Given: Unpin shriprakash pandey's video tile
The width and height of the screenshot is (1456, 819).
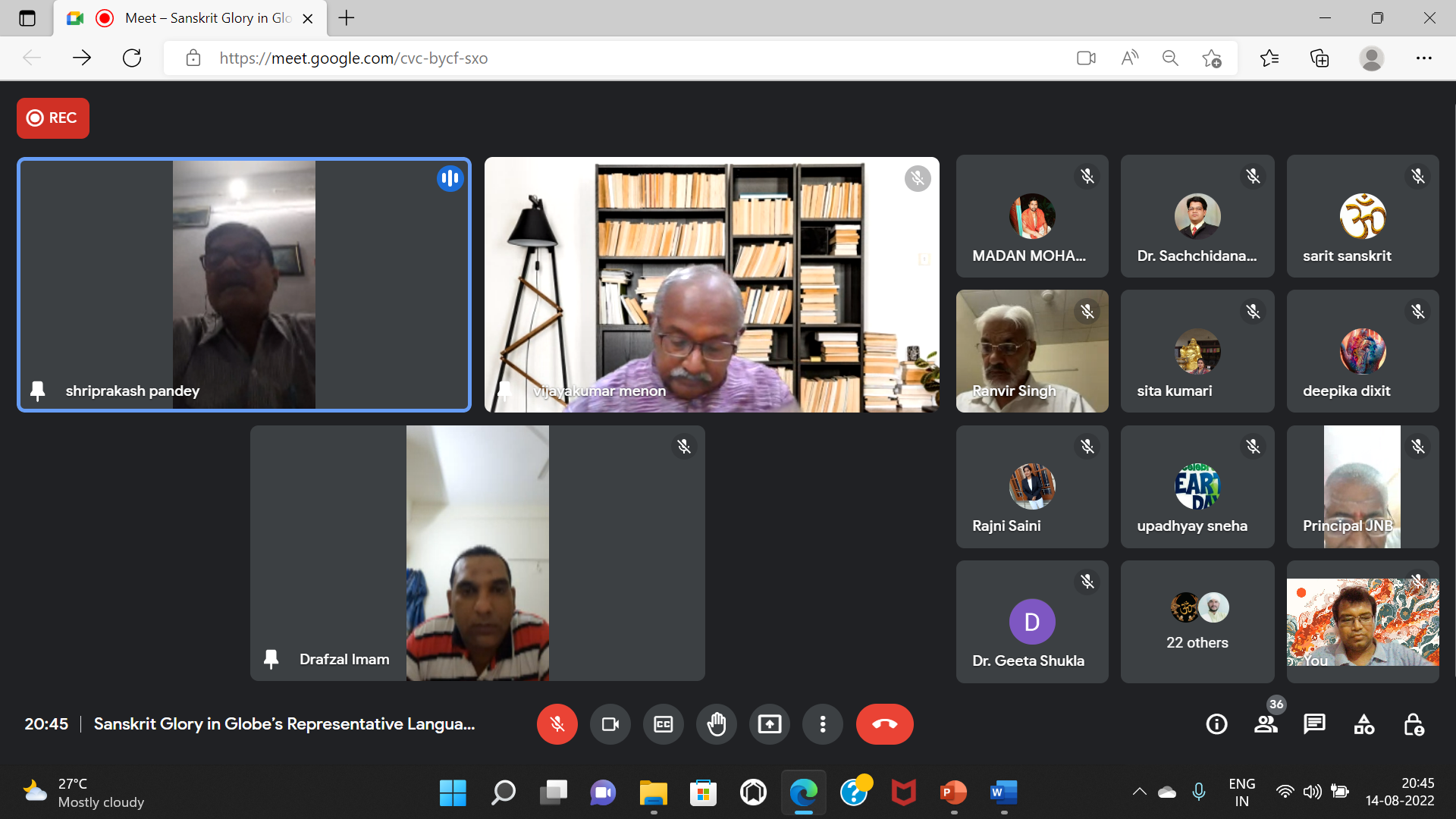Looking at the screenshot, I should click(37, 391).
